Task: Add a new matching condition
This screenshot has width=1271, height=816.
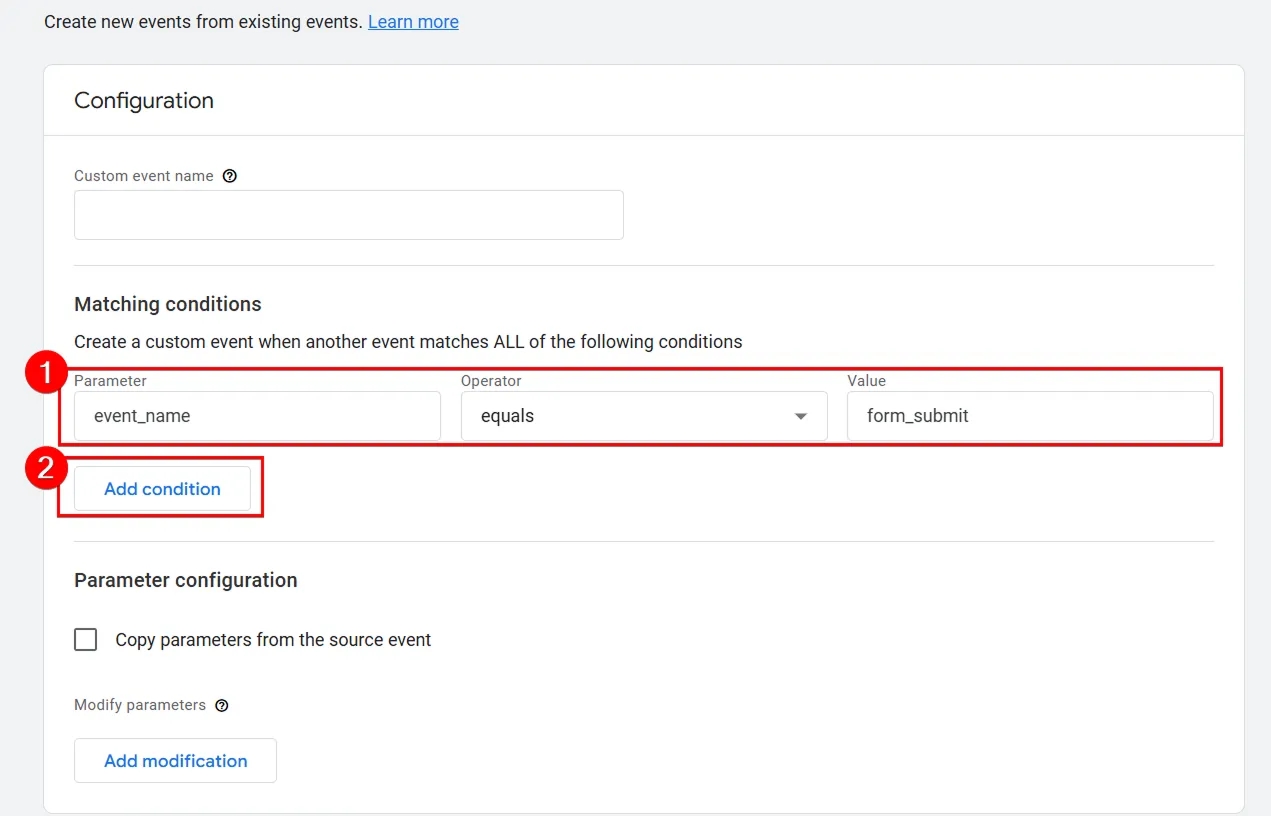Action: 162,489
